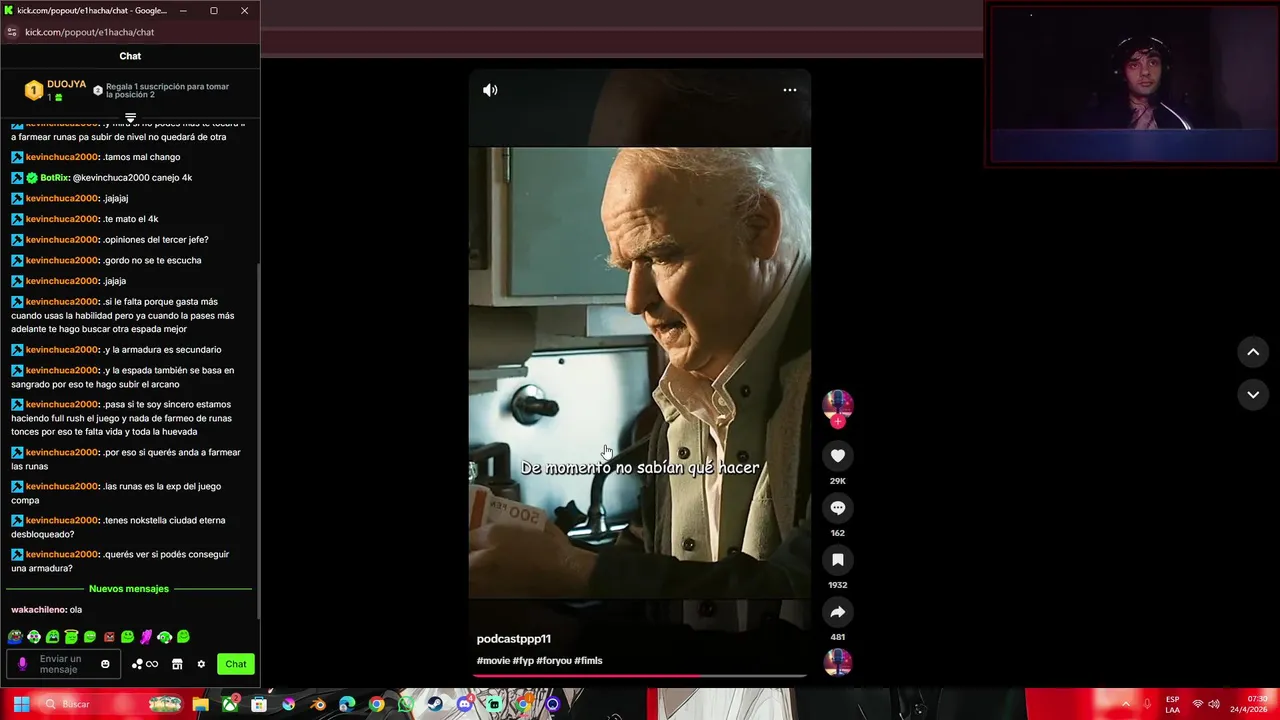The width and height of the screenshot is (1280, 720).
Task: Open the #foryou hashtag
Action: click(x=554, y=661)
